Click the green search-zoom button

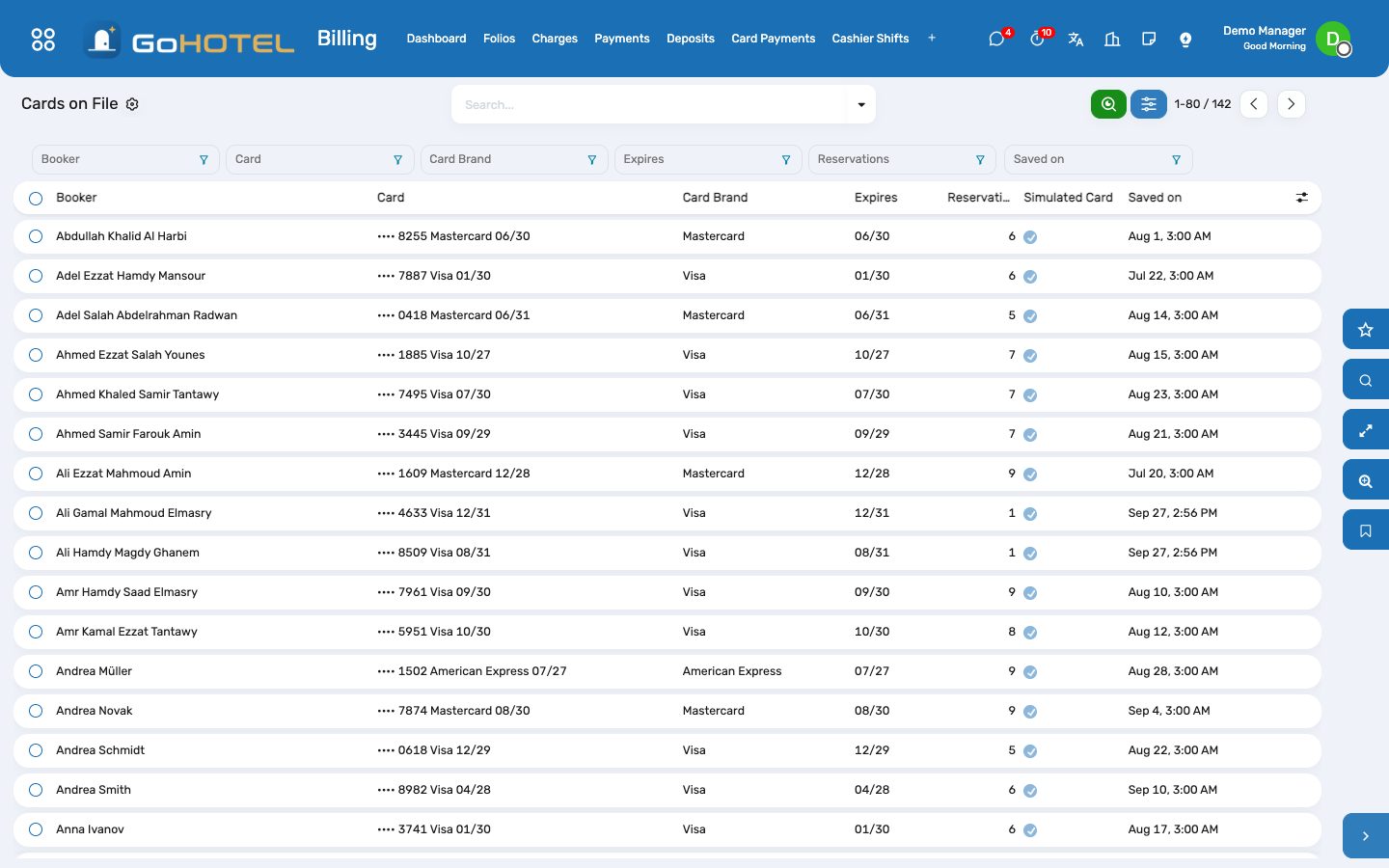(1108, 104)
